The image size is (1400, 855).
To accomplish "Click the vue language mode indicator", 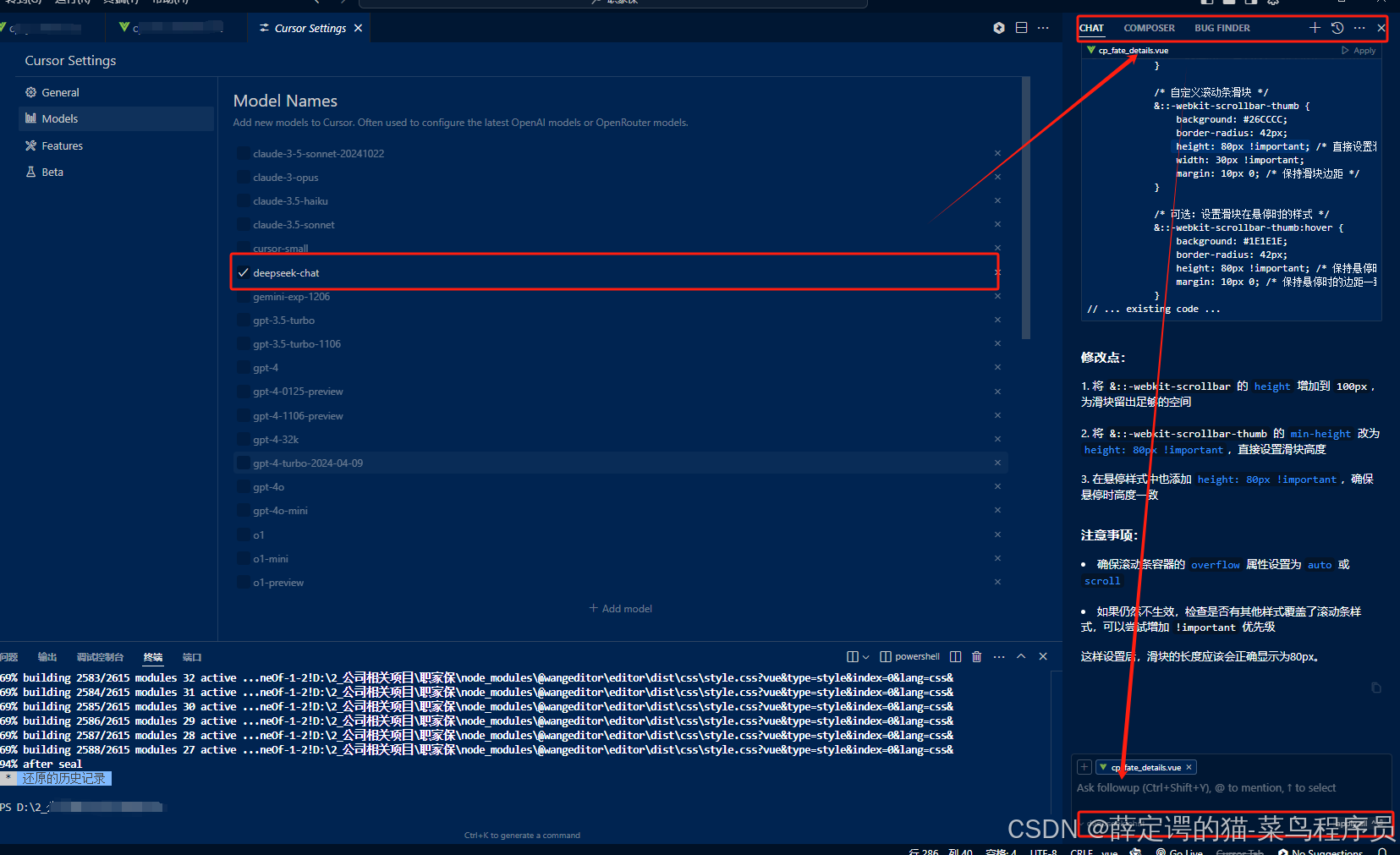I will pyautogui.click(x=1109, y=851).
